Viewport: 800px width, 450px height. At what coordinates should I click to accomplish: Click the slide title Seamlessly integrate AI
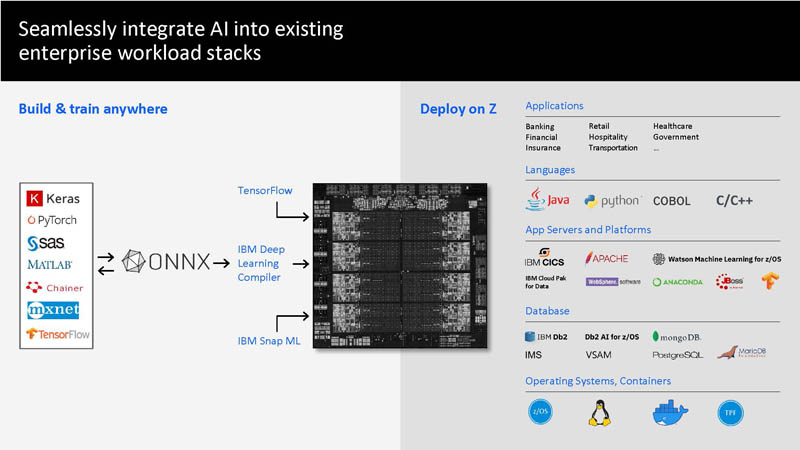coord(181,41)
